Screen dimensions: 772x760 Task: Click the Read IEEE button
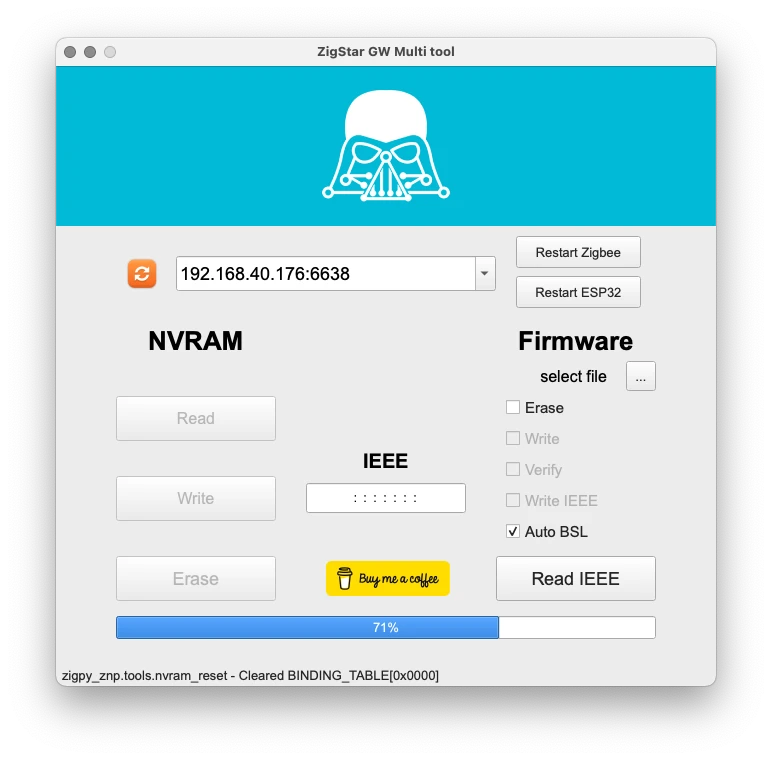[576, 579]
